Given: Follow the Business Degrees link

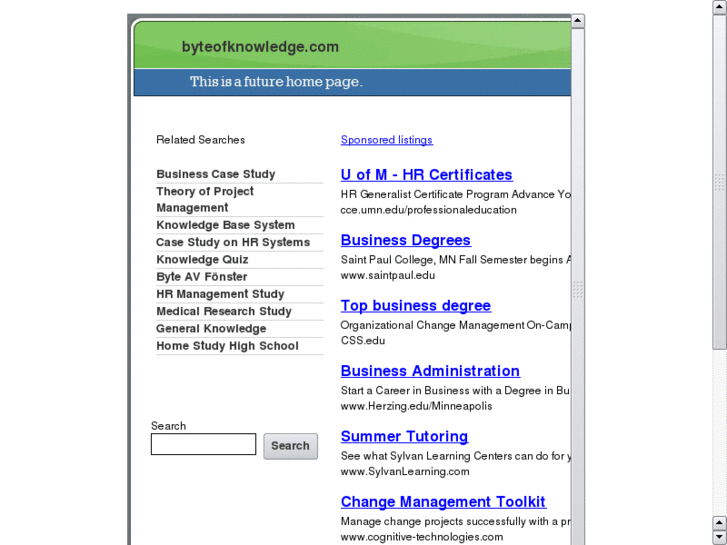Looking at the screenshot, I should pyautogui.click(x=406, y=240).
